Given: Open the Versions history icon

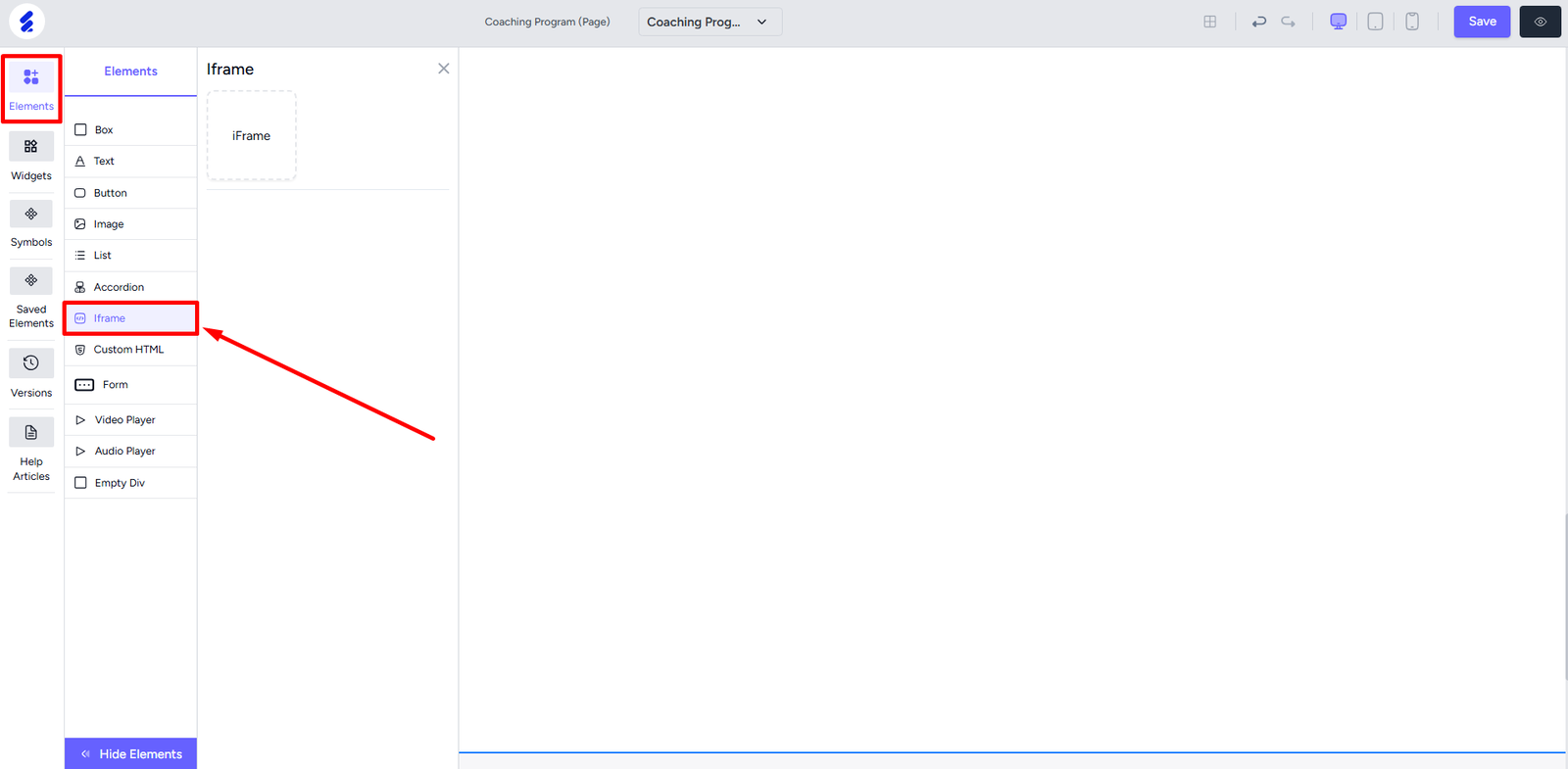Looking at the screenshot, I should 31,363.
